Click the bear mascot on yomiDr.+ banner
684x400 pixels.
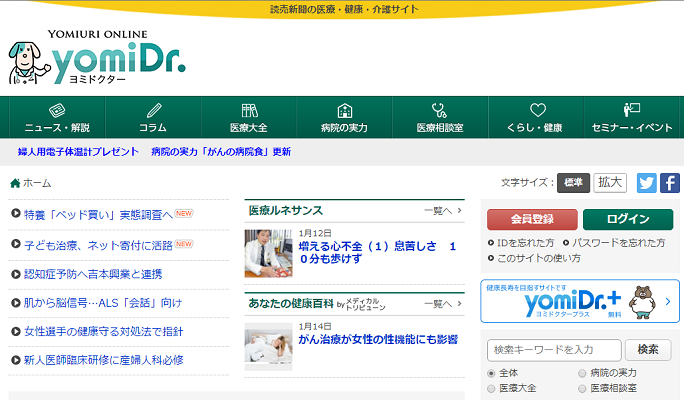click(643, 302)
